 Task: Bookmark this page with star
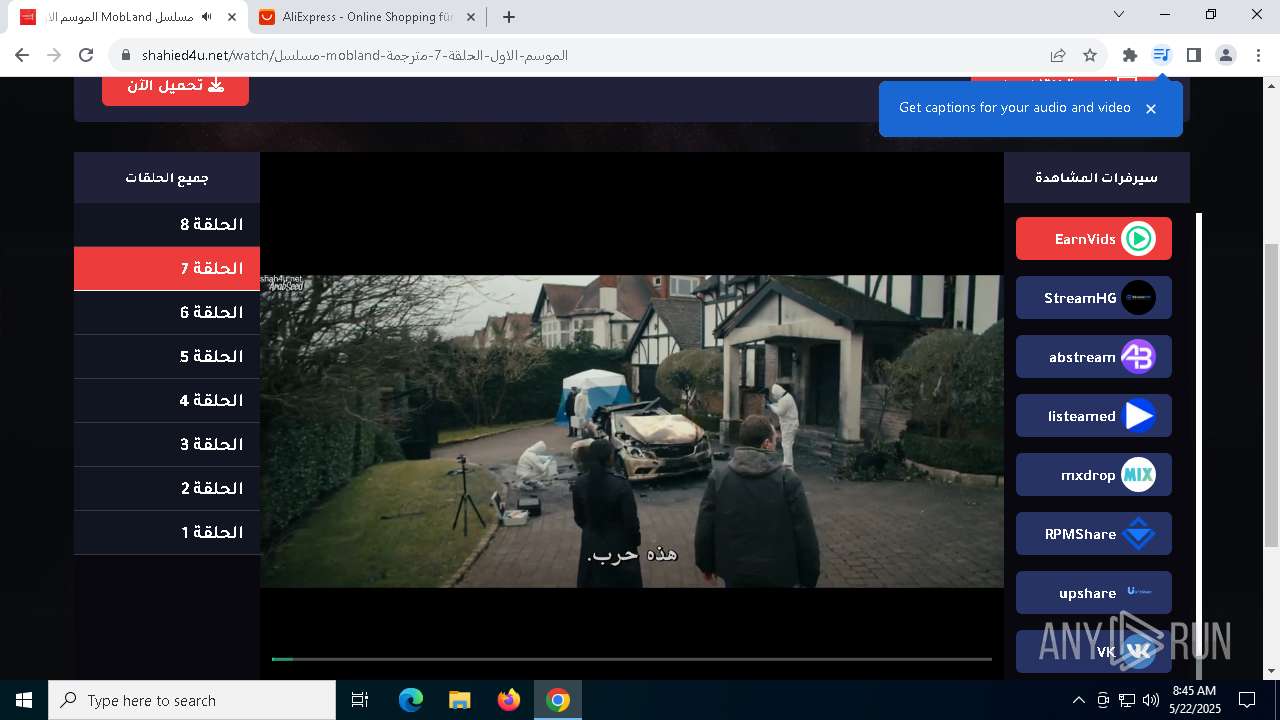pyautogui.click(x=1090, y=55)
